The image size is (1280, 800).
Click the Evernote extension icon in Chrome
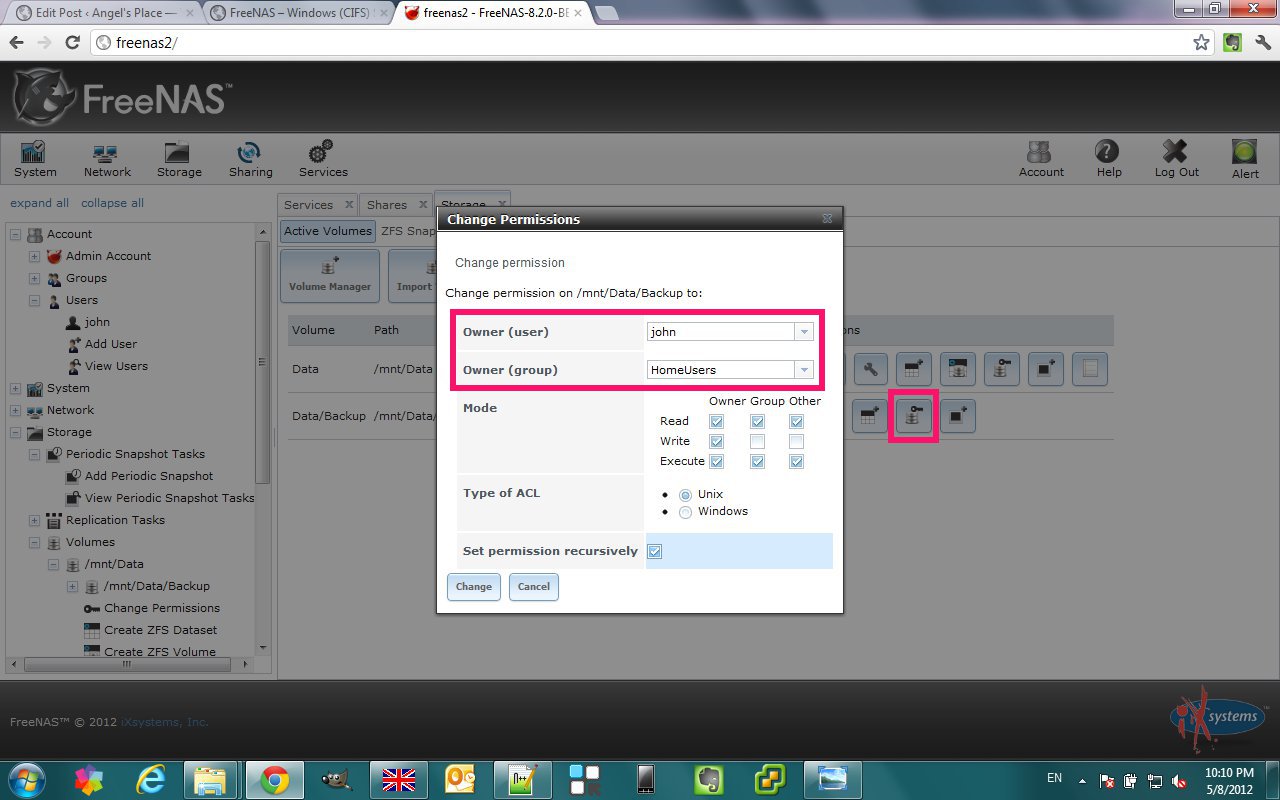click(x=1233, y=43)
